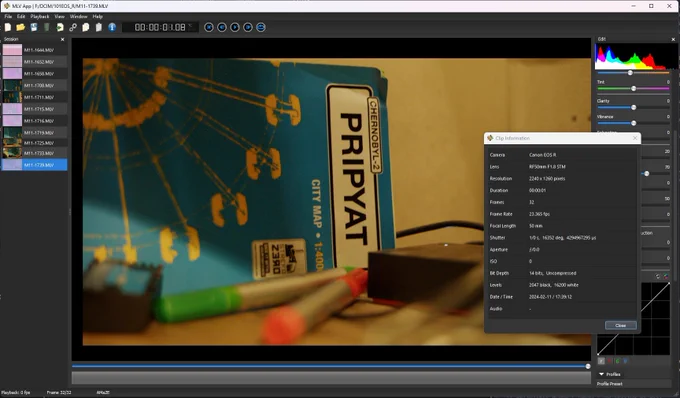The image size is (680, 398).
Task: Open the Edit menu
Action: coord(21,16)
